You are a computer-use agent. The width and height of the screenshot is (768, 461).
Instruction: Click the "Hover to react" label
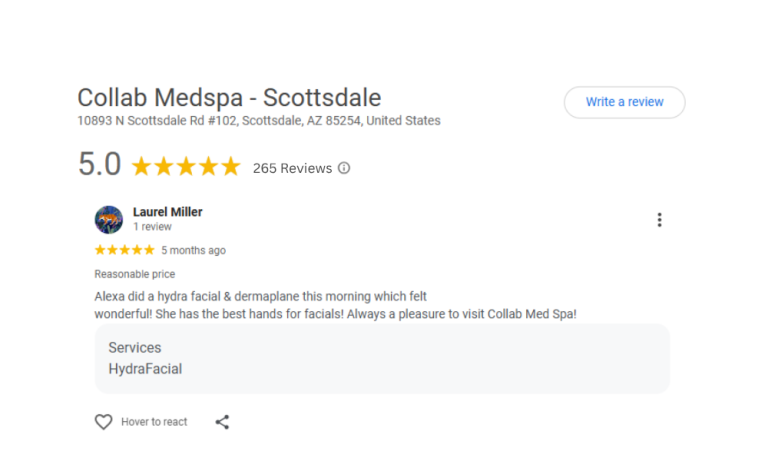(x=154, y=422)
